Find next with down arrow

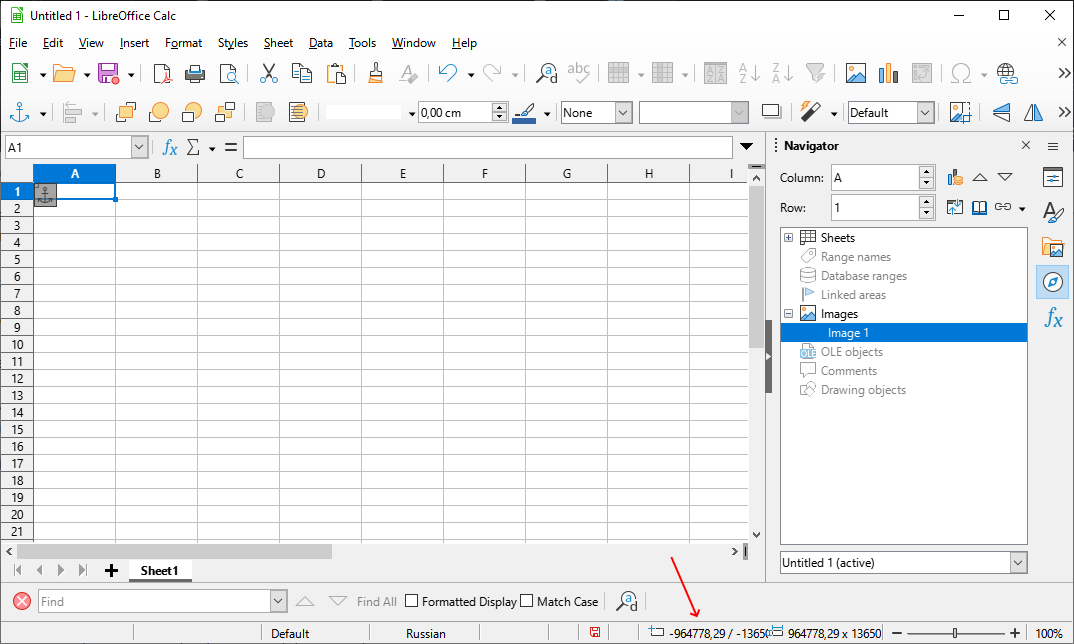[338, 601]
